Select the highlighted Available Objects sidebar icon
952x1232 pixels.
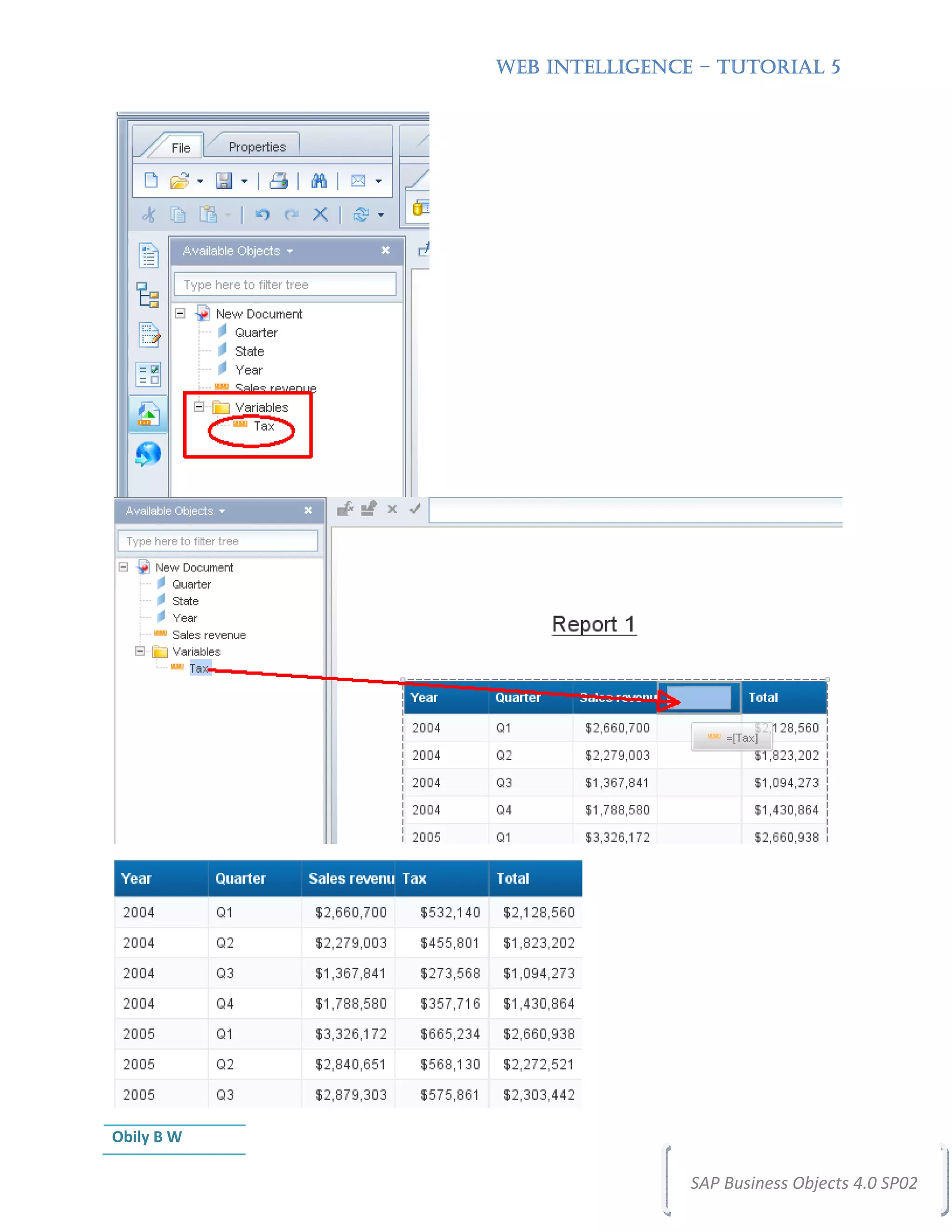(148, 414)
